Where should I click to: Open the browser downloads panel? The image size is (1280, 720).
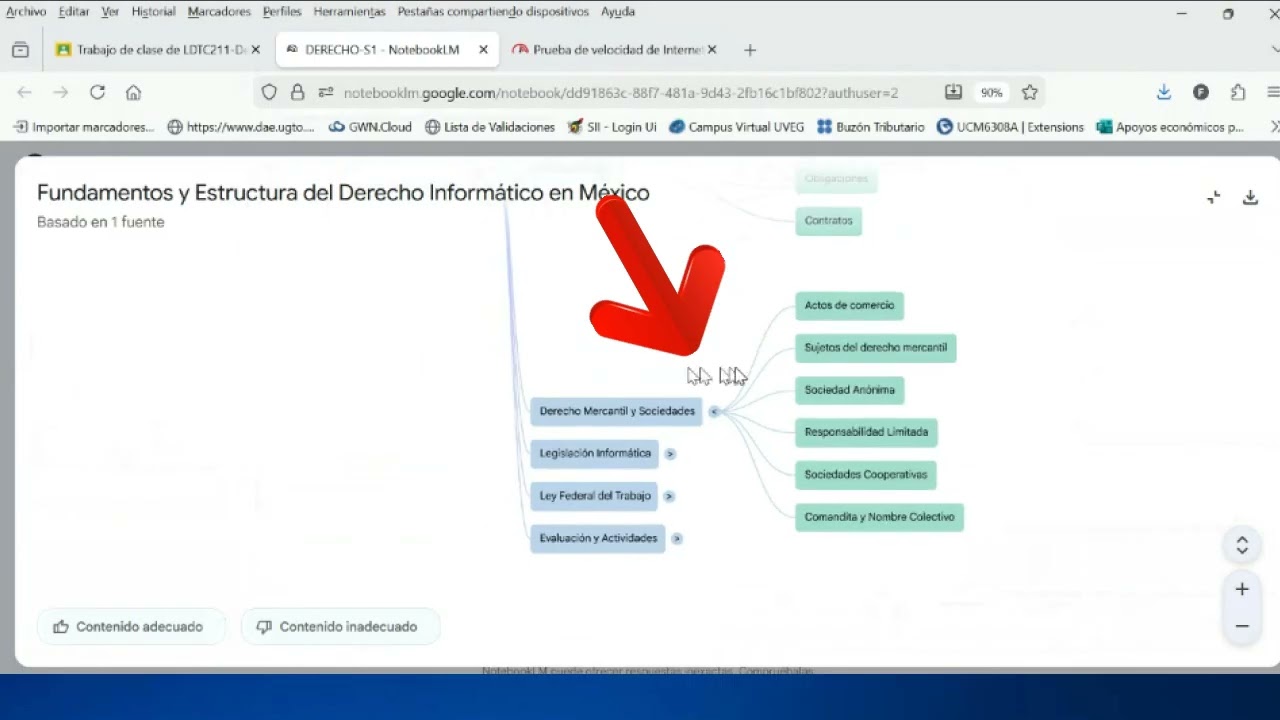[1164, 92]
